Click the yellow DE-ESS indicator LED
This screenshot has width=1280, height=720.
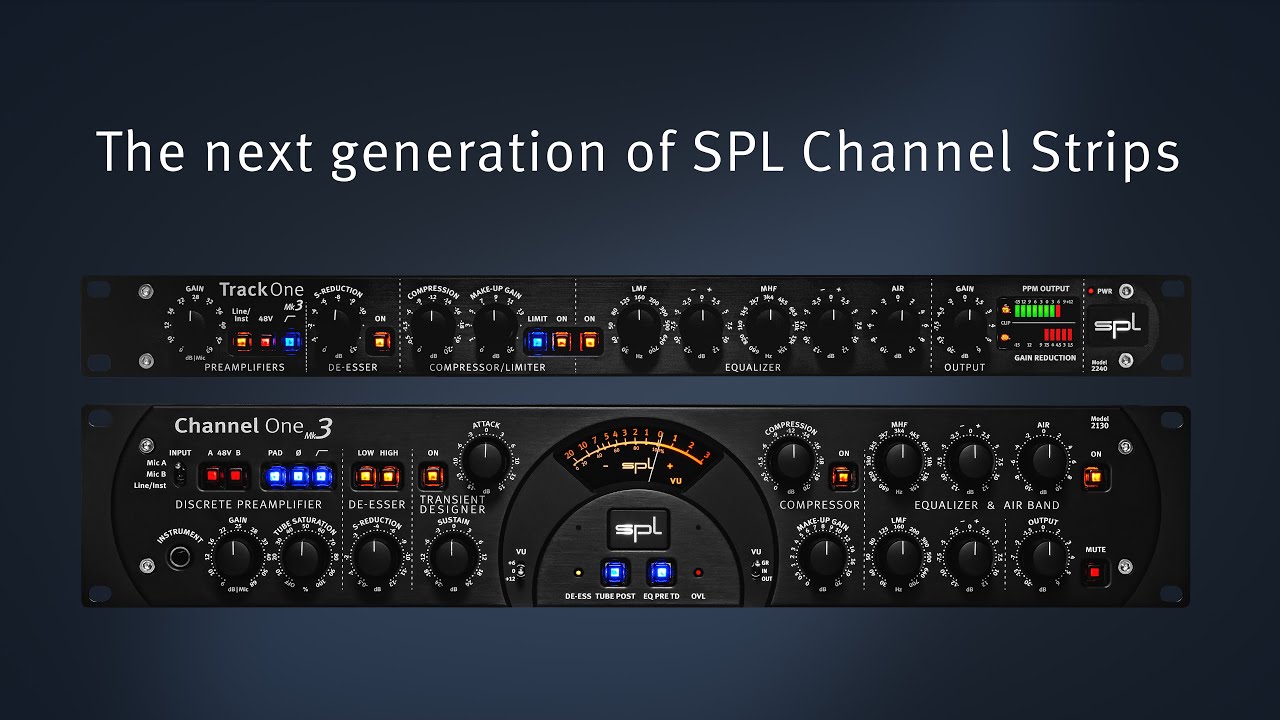pyautogui.click(x=578, y=573)
